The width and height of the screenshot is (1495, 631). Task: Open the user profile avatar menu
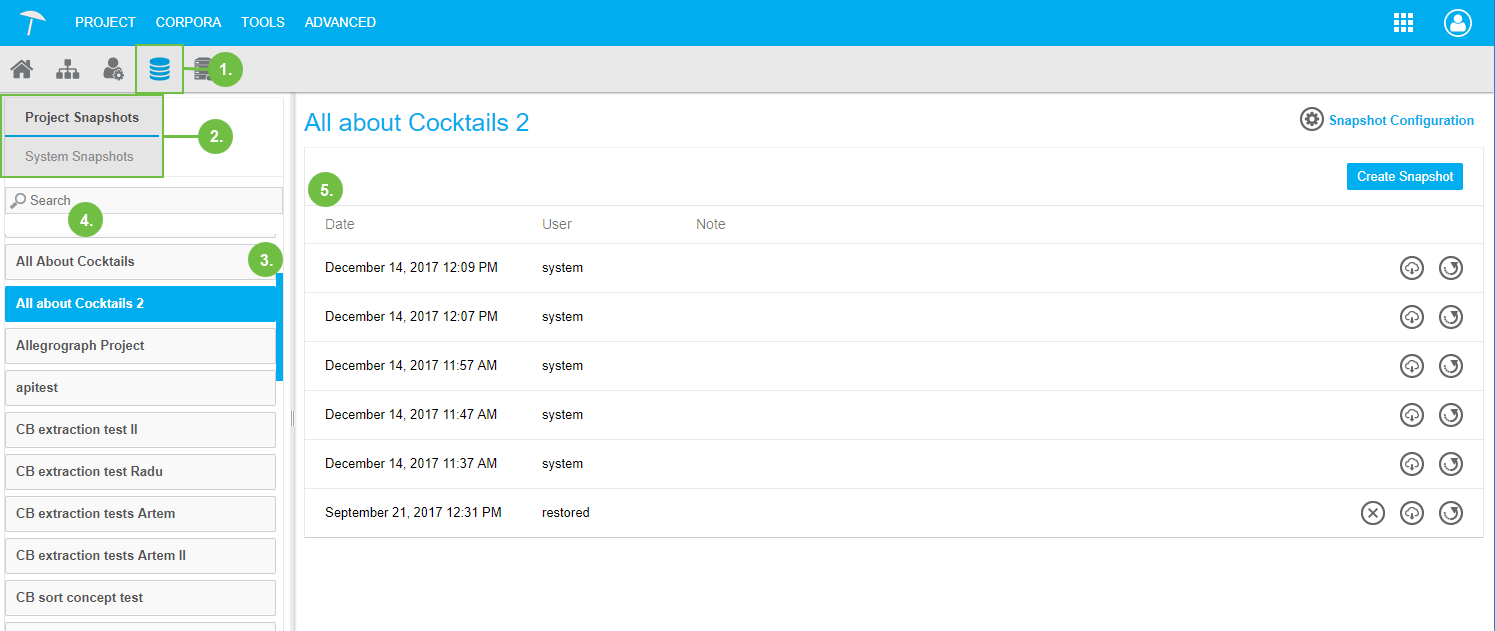pyautogui.click(x=1457, y=23)
